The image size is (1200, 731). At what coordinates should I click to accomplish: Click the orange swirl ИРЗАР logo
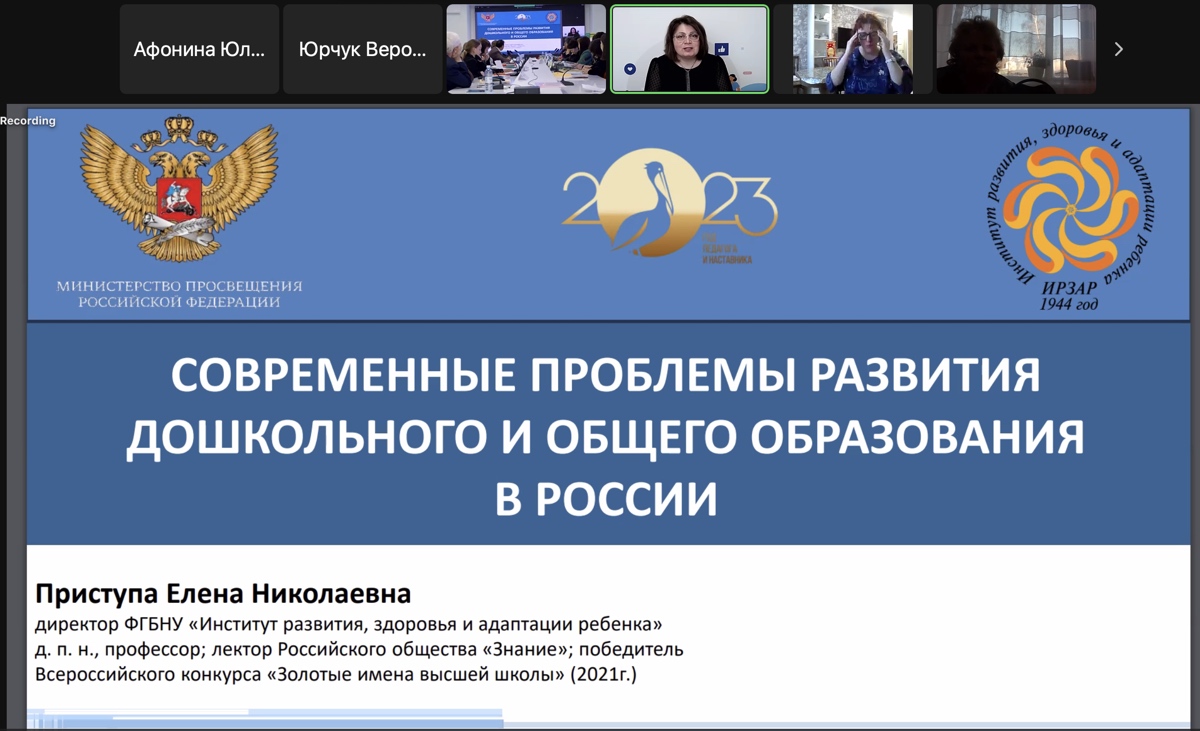click(1068, 212)
